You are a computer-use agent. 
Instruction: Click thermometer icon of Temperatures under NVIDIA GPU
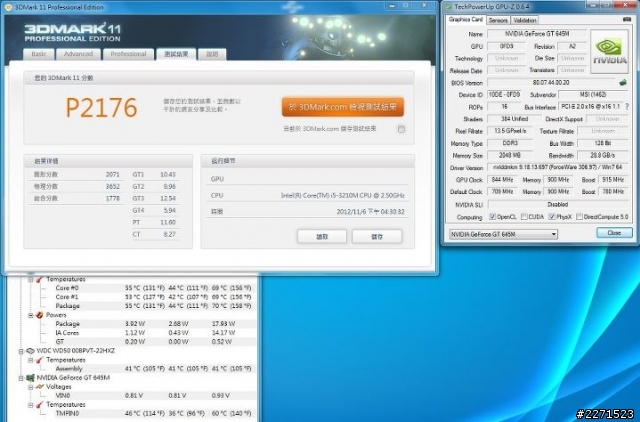40,404
